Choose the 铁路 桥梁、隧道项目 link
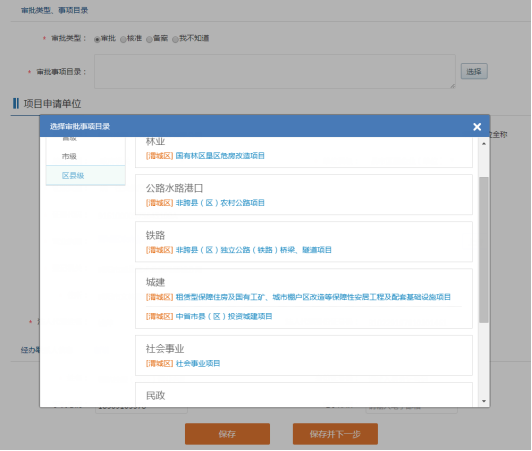532x451 pixels. [x=253, y=250]
